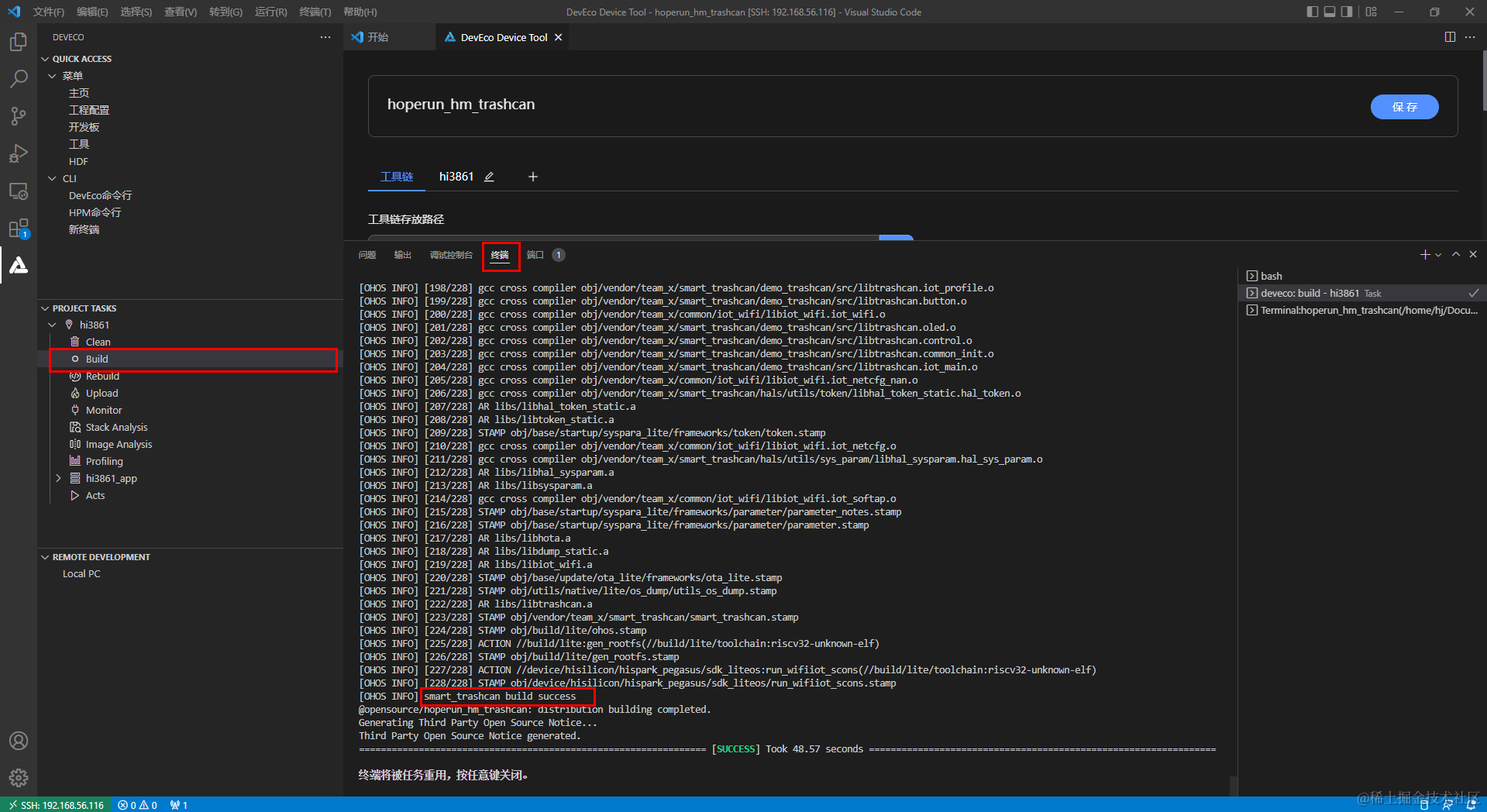Toggle the bottom panel layout icon
This screenshot has height=812, width=1487.
1330,12
